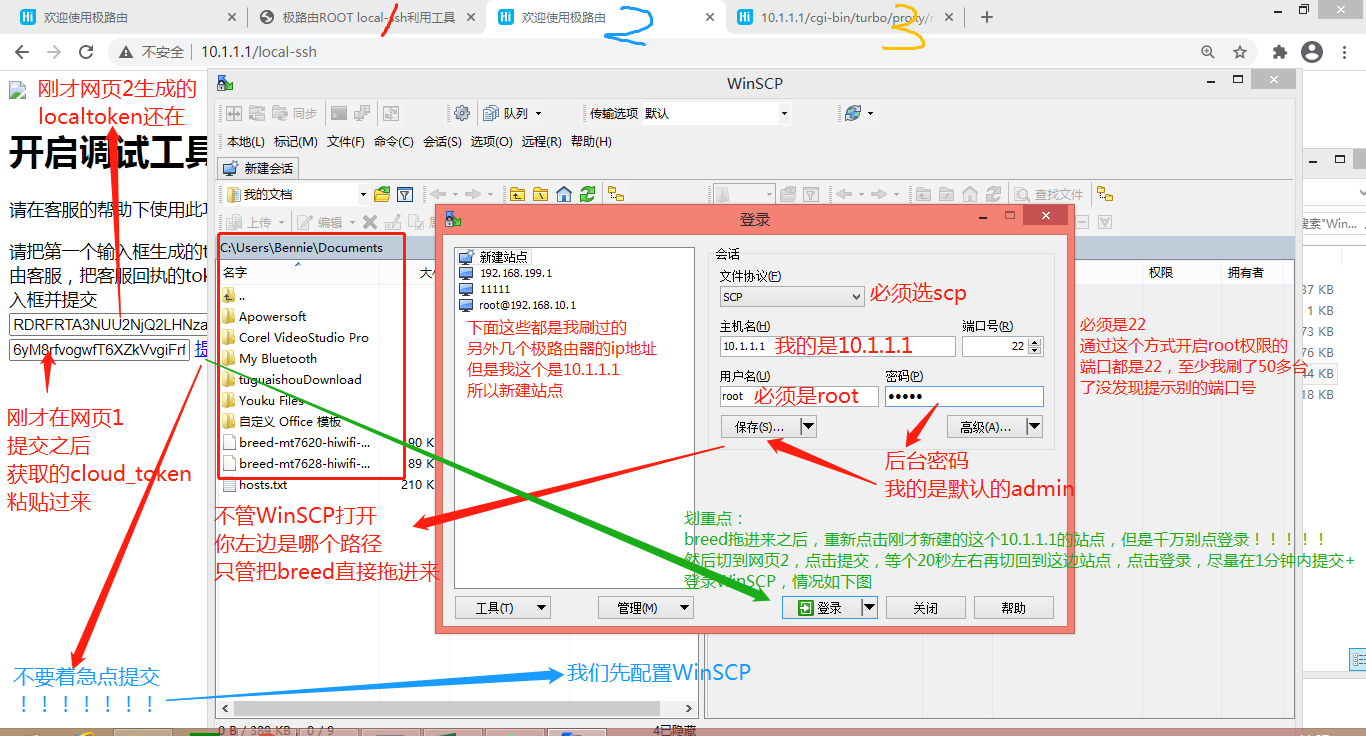
Task: Open the 命令(C) menu
Action: pos(394,142)
